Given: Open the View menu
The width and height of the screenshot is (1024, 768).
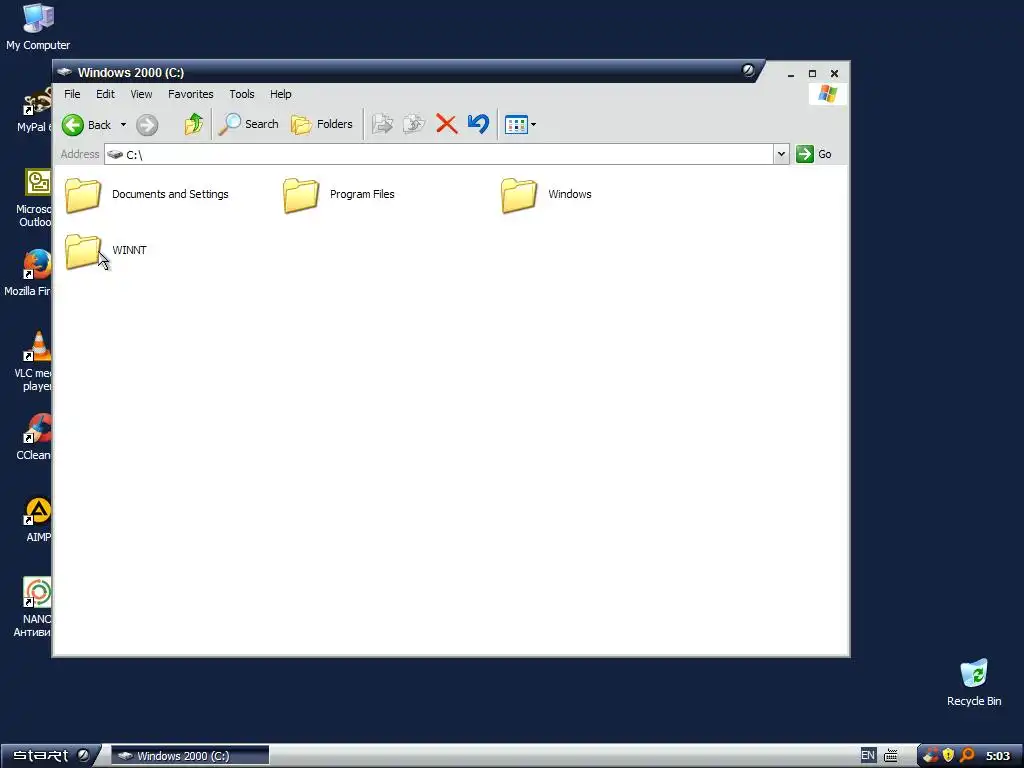Looking at the screenshot, I should click(x=141, y=94).
